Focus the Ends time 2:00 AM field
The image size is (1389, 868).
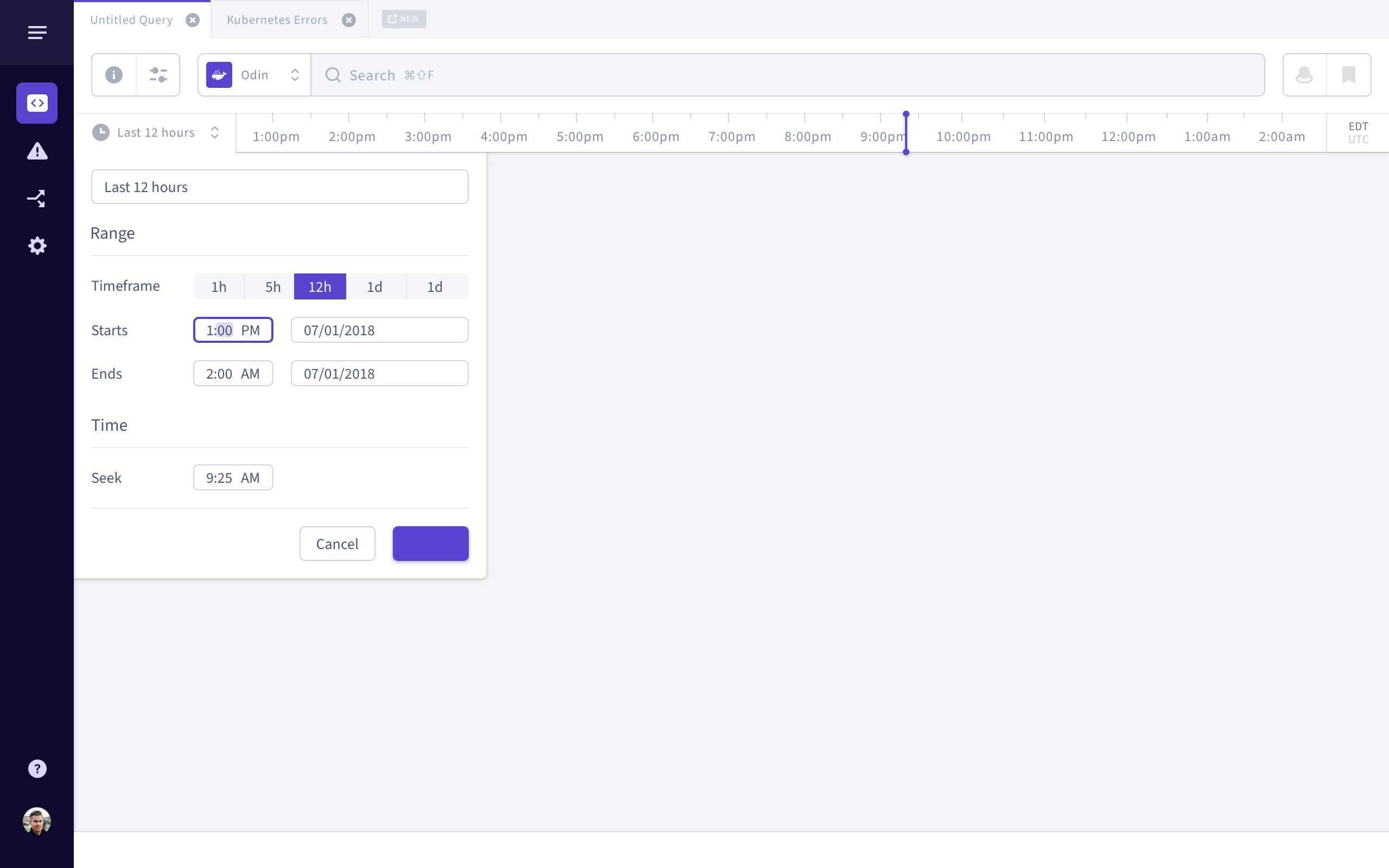[x=233, y=374]
